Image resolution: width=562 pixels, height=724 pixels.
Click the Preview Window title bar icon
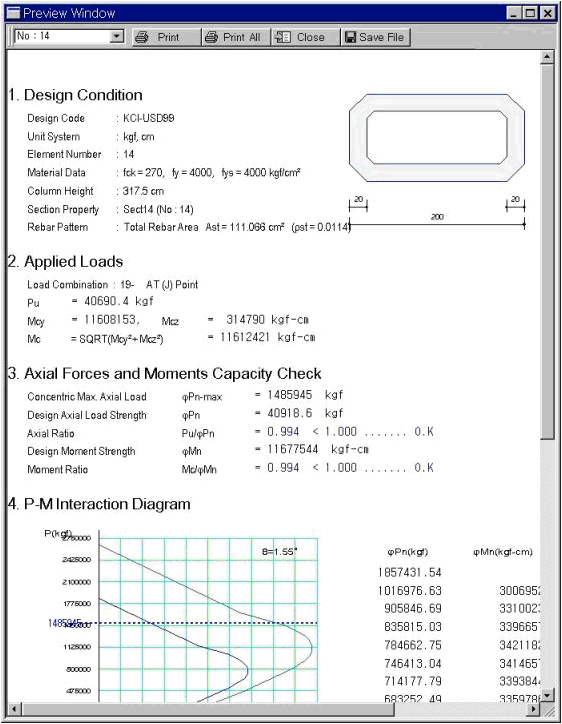[x=14, y=13]
